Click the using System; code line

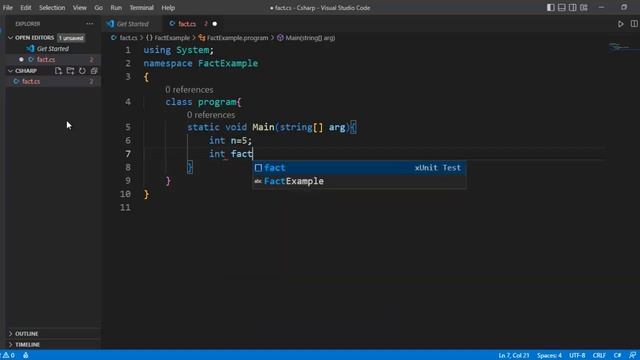click(178, 50)
